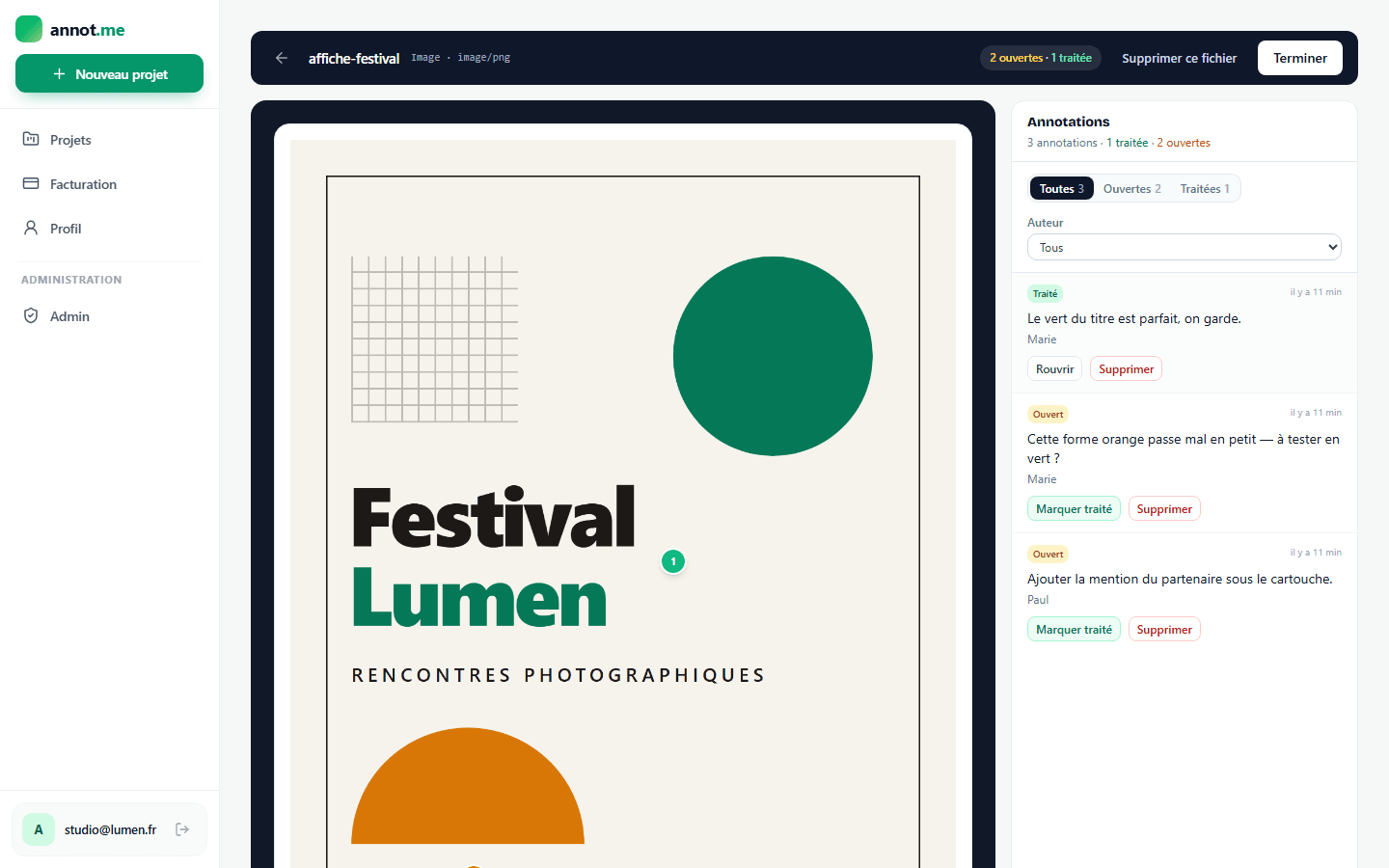Click the Ouvert badge on the orange shape annotation
Viewport: 1389px width, 868px height.
tap(1048, 415)
